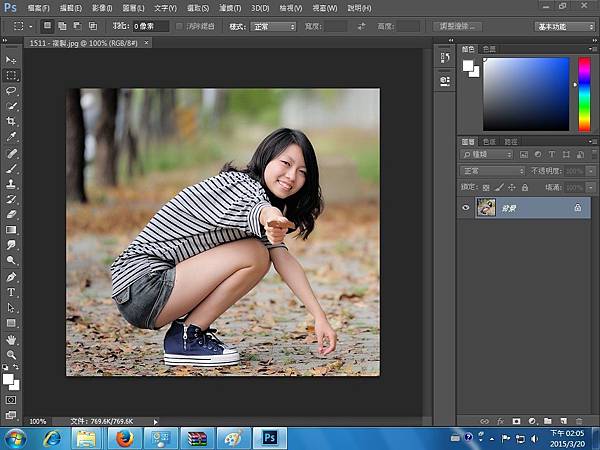Pick the Eyedropper tool
This screenshot has width=600, height=450.
click(x=12, y=135)
